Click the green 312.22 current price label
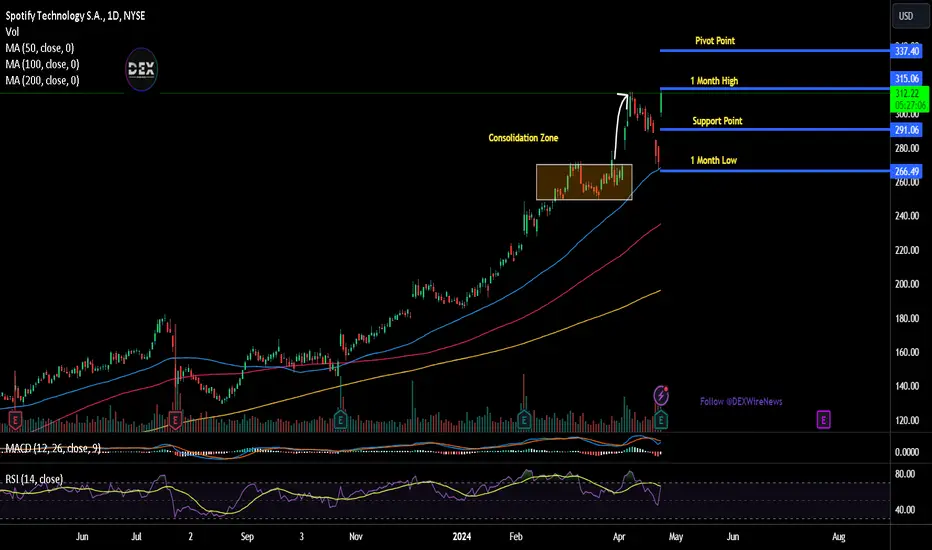The height and width of the screenshot is (550, 932). [908, 99]
